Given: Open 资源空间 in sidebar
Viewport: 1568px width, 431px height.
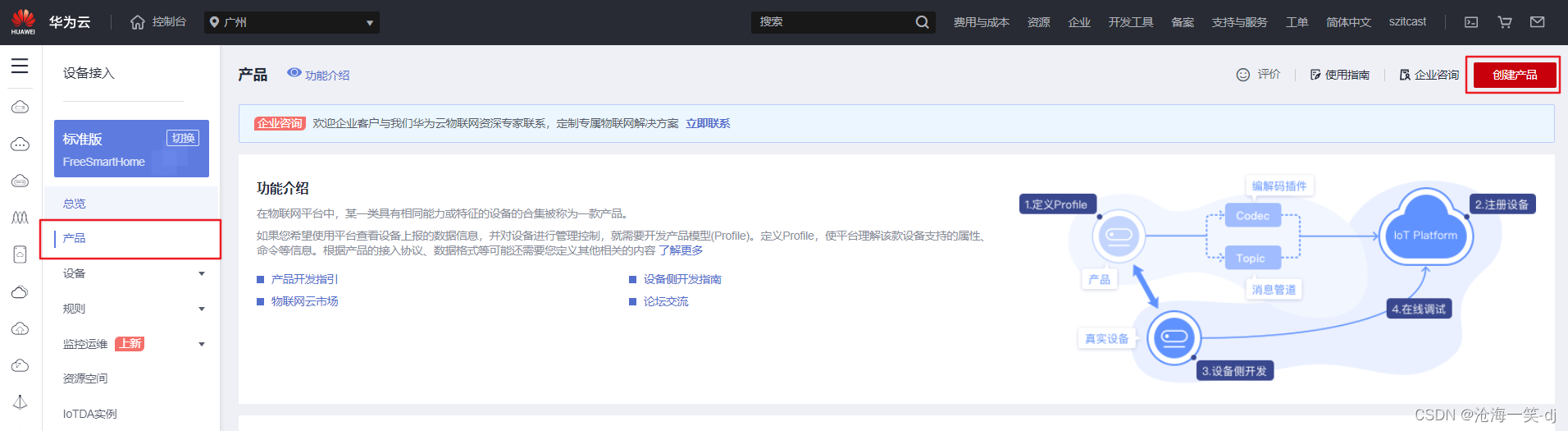Looking at the screenshot, I should [85, 378].
